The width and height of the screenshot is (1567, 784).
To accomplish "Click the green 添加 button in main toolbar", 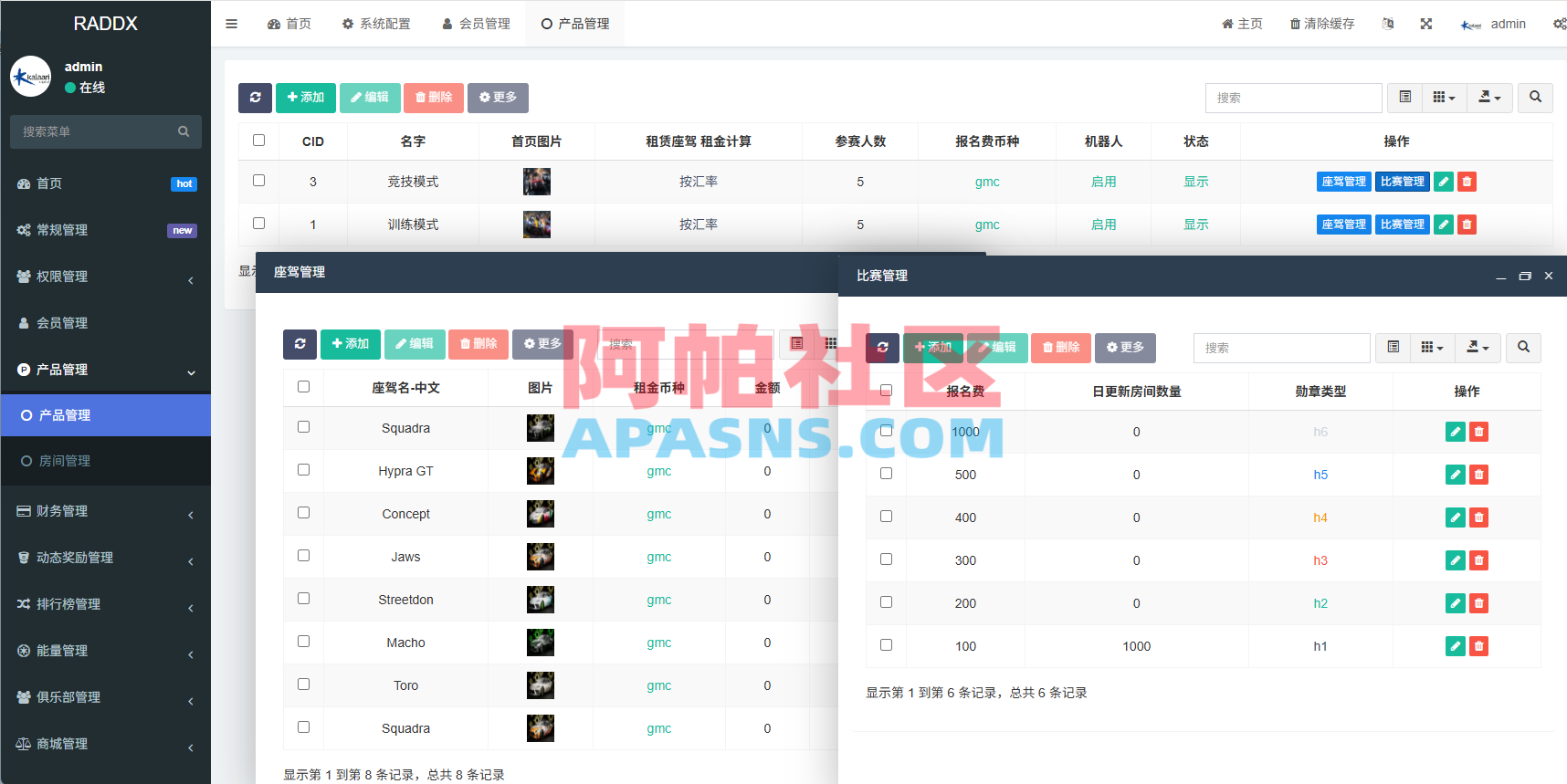I will (x=306, y=98).
